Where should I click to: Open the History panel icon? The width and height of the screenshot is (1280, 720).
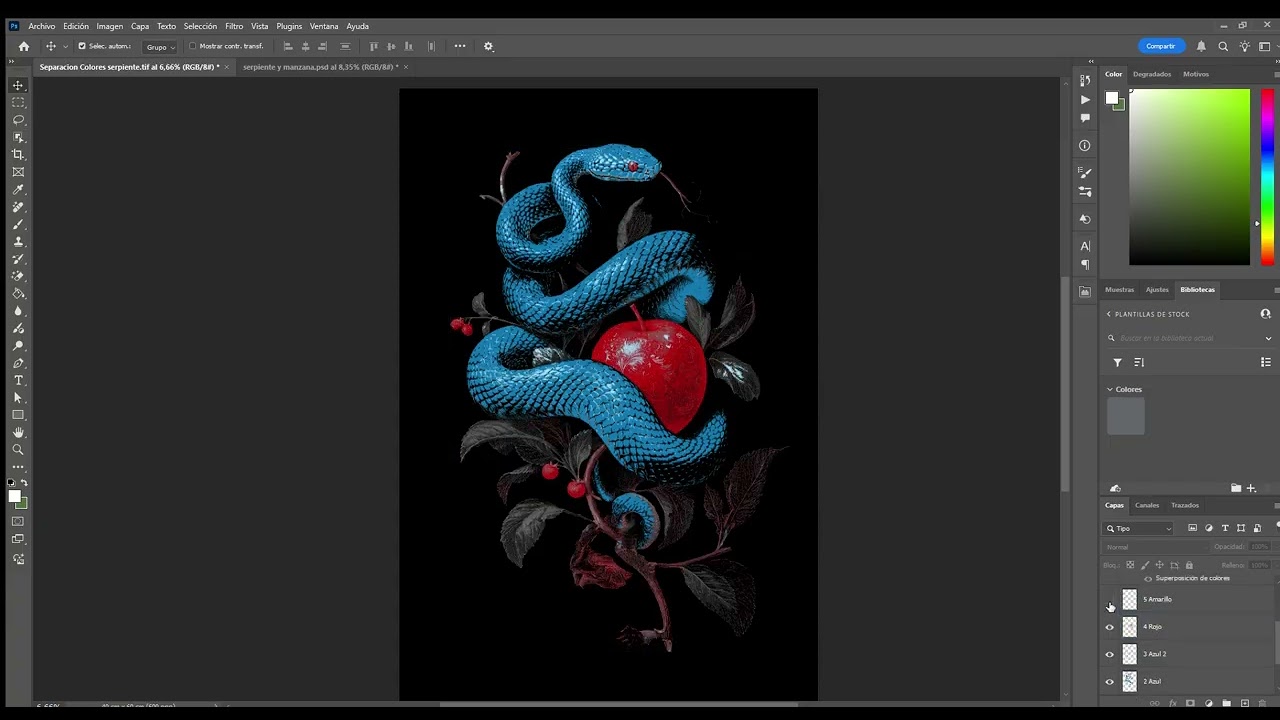(x=1085, y=81)
